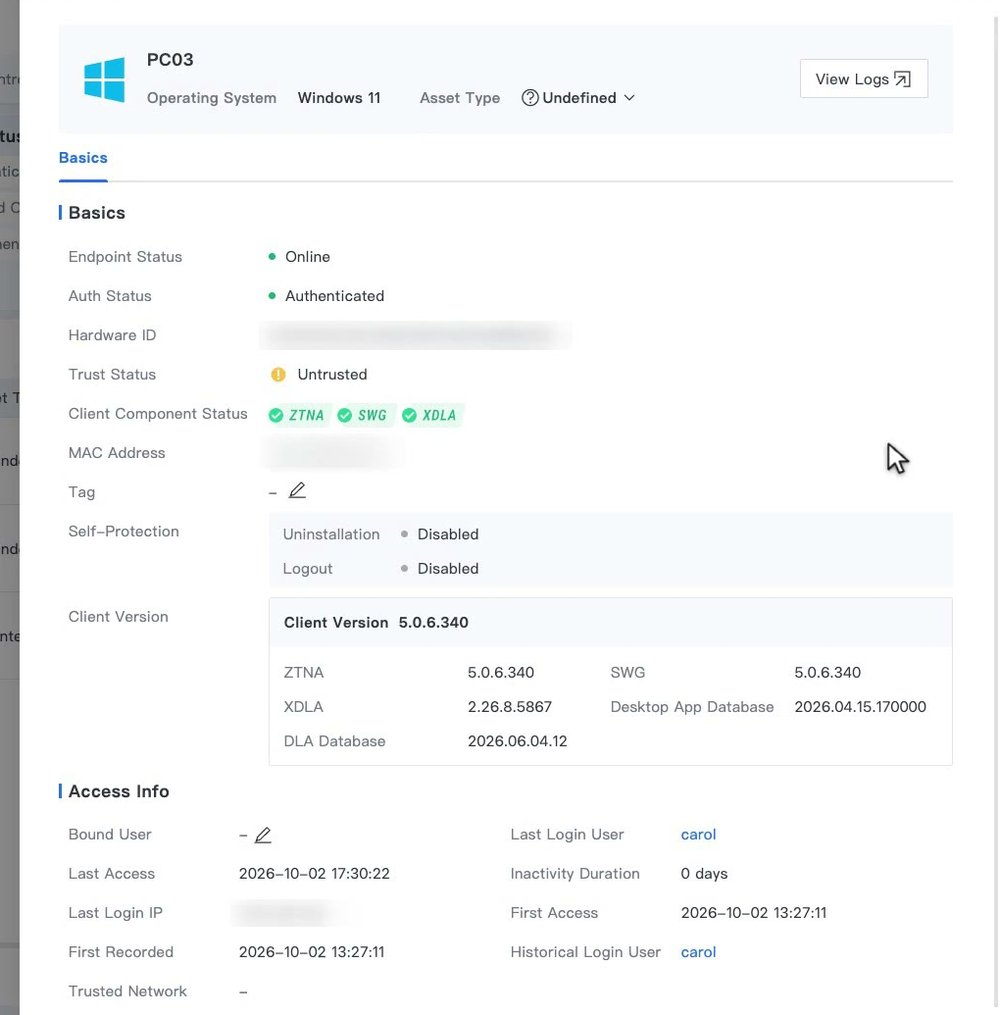The image size is (1000, 1015).
Task: Click the Untrusted warning icon
Action: 278,375
